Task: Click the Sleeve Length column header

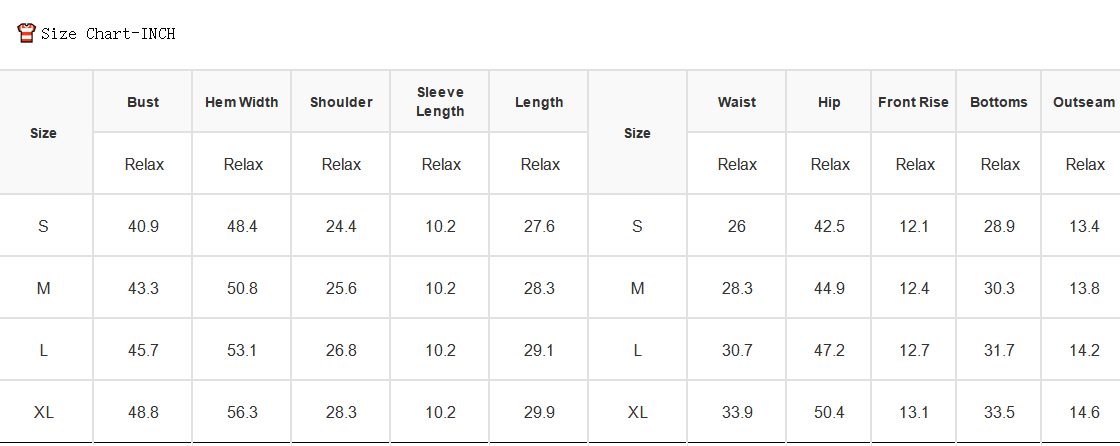Action: tap(440, 101)
